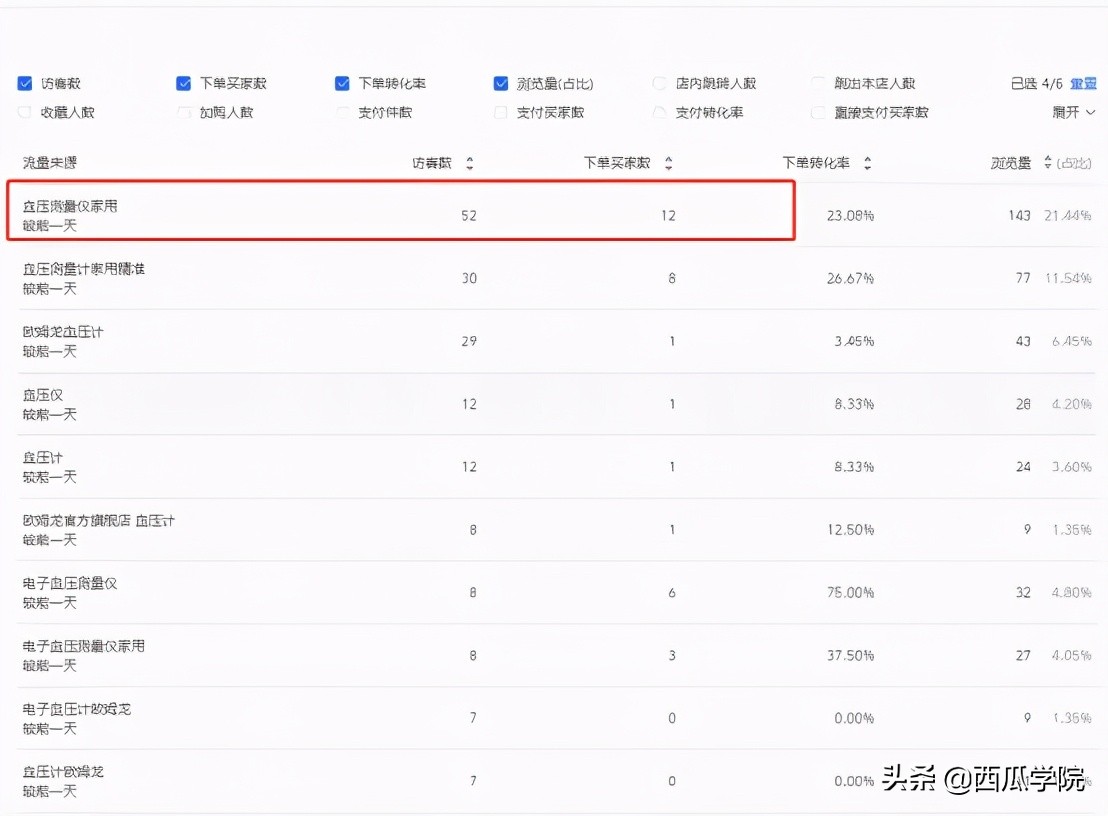Click conversion rate 23.08%

pyautogui.click(x=850, y=215)
